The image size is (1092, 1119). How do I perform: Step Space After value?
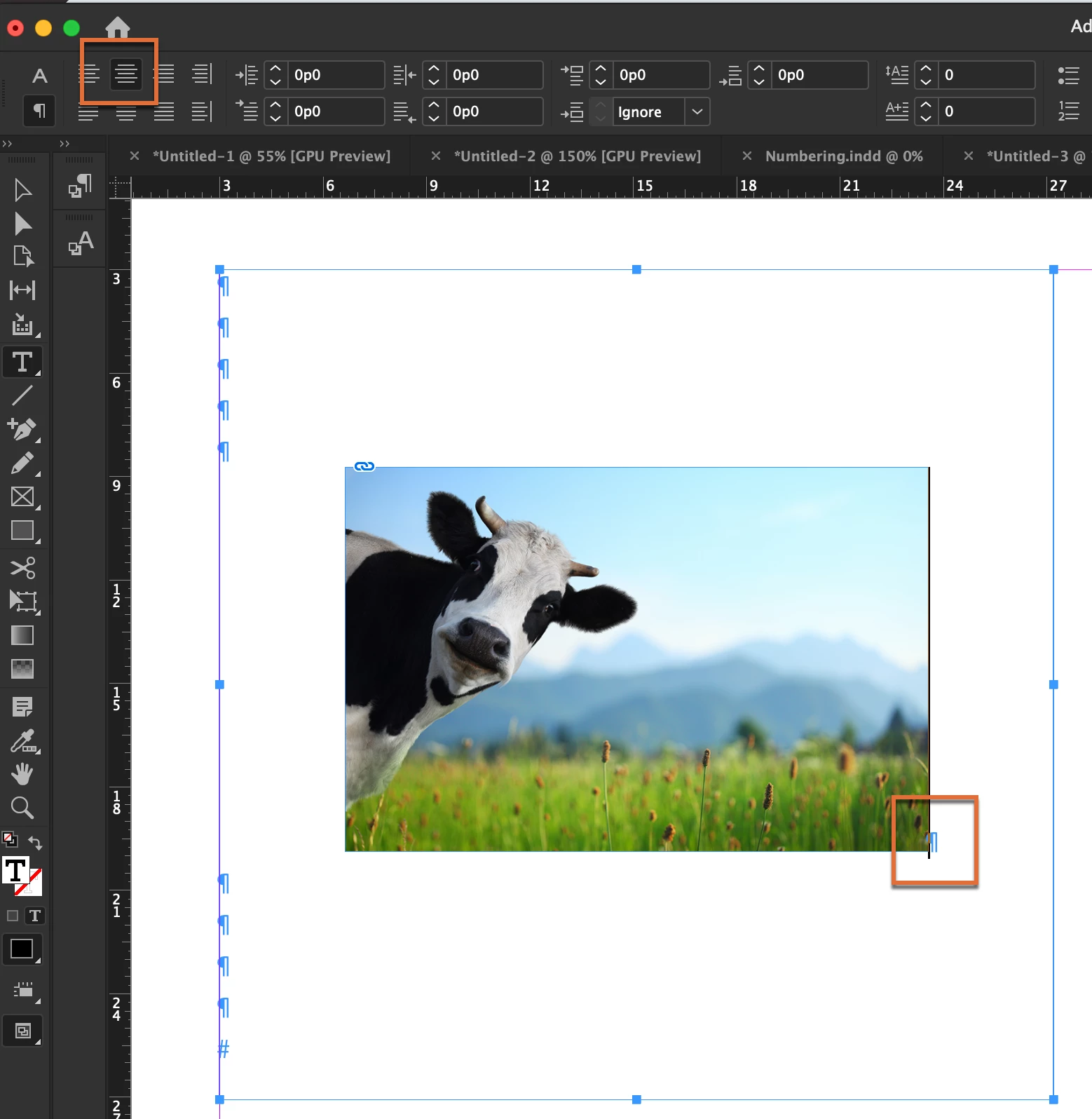[x=759, y=74]
